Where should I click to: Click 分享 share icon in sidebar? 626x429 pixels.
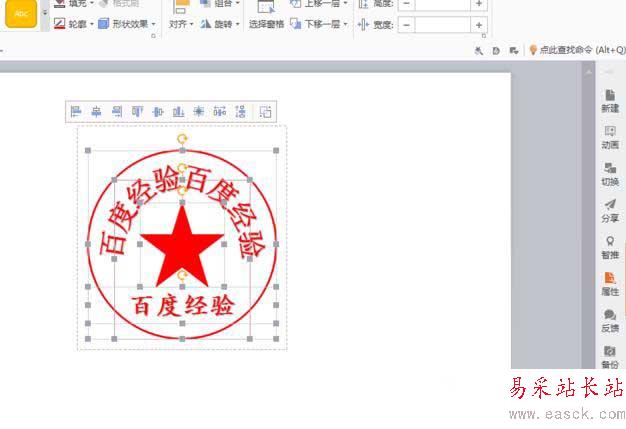click(x=610, y=211)
